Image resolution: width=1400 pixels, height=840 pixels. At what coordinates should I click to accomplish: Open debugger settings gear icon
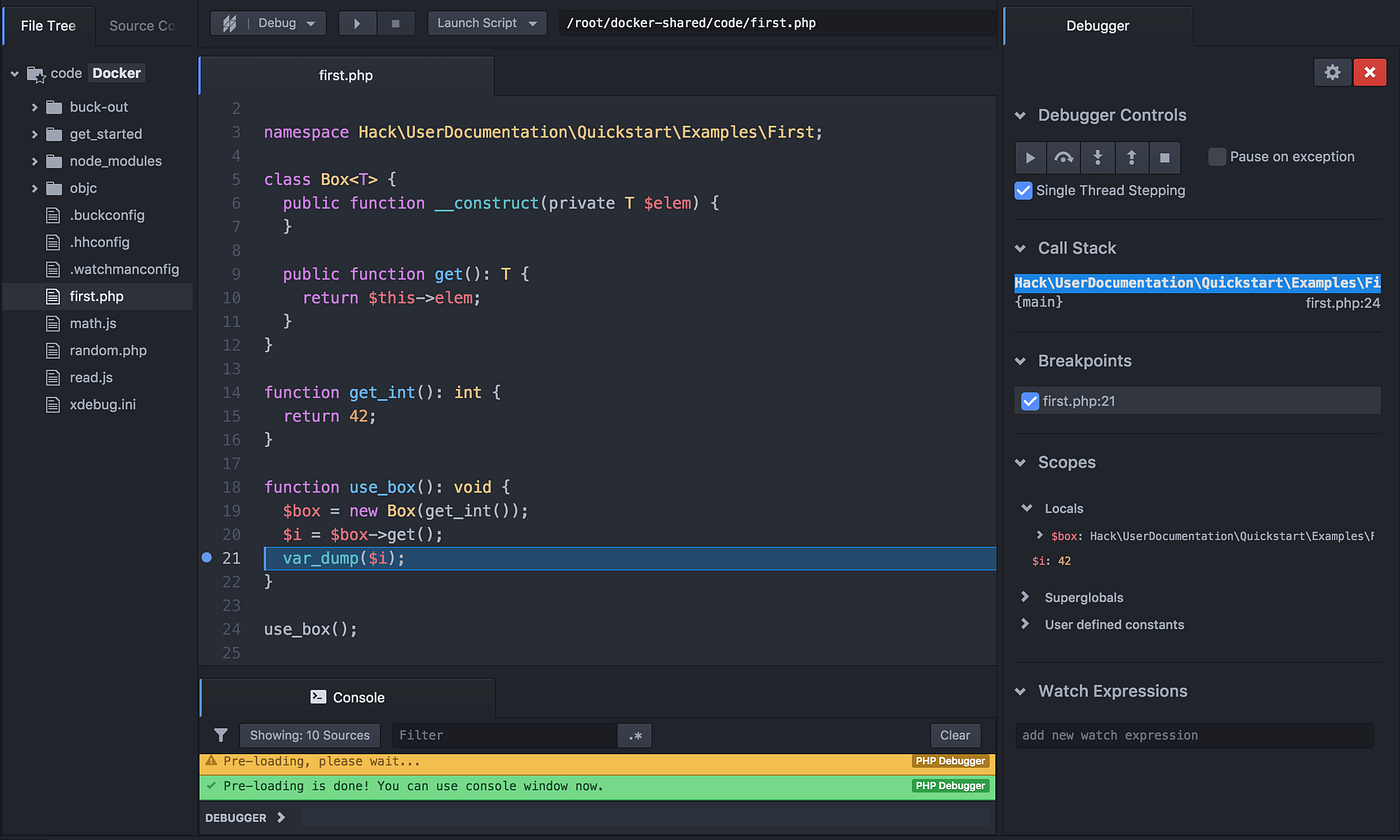tap(1332, 72)
